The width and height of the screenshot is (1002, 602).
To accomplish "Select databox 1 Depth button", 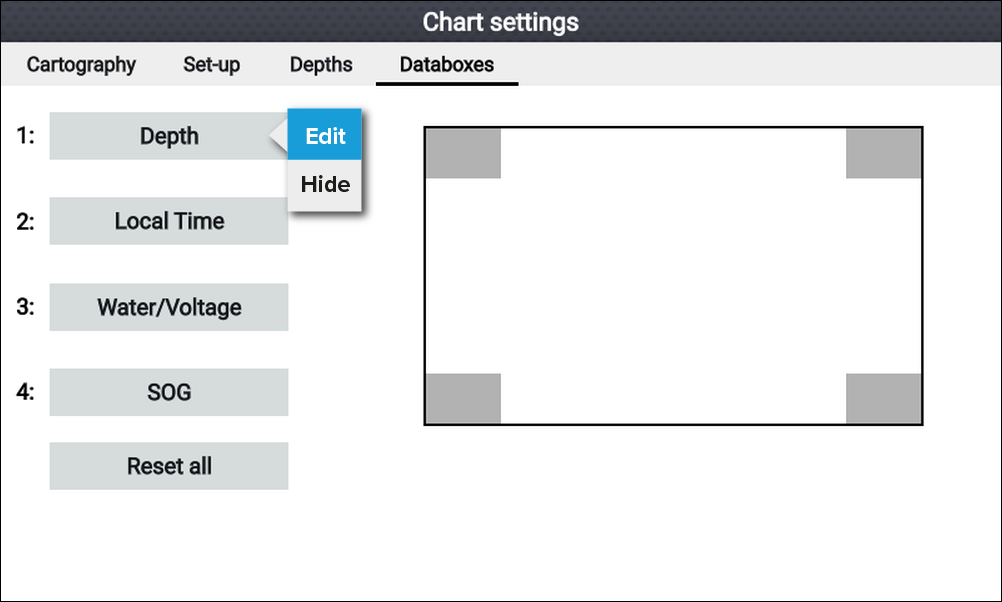I will tap(169, 136).
